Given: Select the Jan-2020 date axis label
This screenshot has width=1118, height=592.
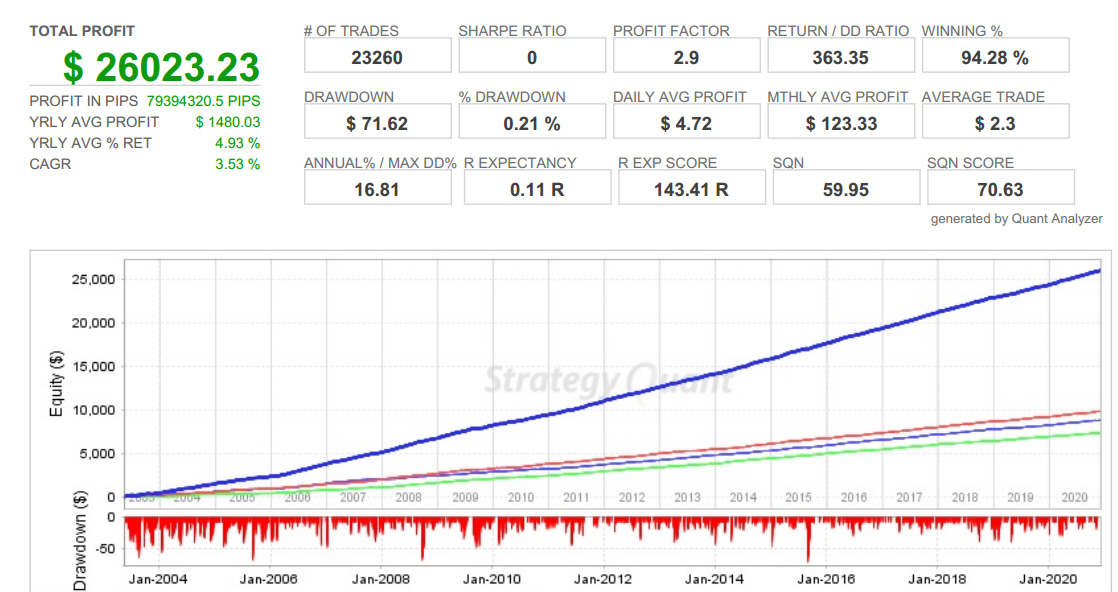Looking at the screenshot, I should coord(1047,579).
